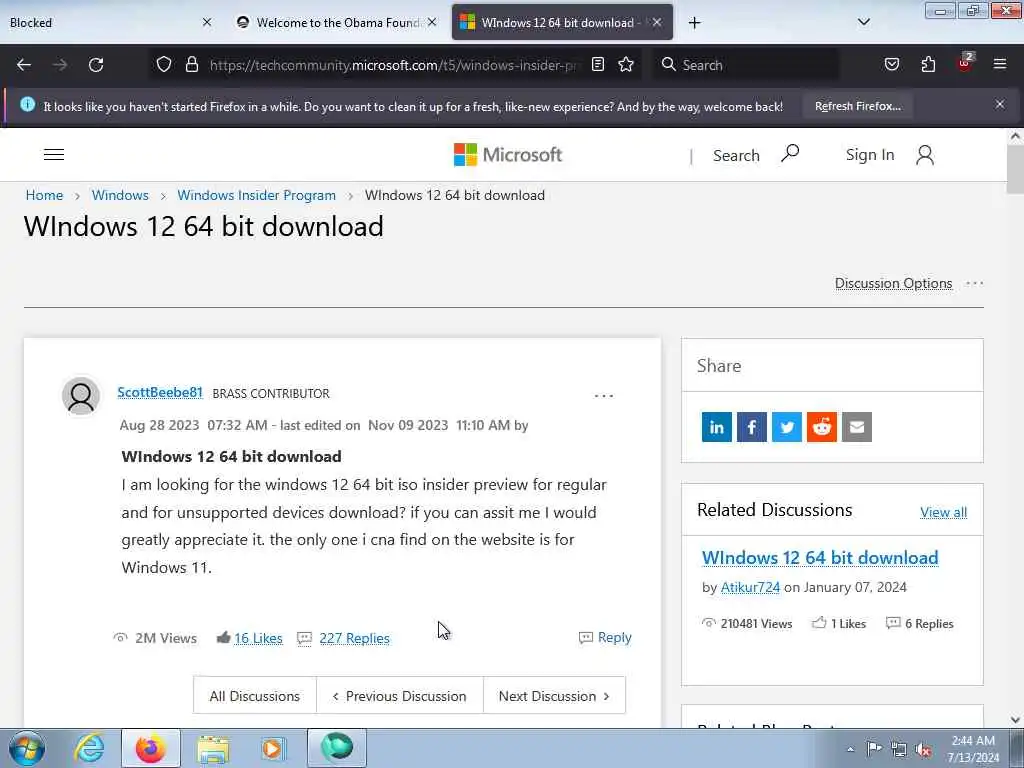1024x768 pixels.
Task: Go back to the previous page
Action: pyautogui.click(x=24, y=65)
